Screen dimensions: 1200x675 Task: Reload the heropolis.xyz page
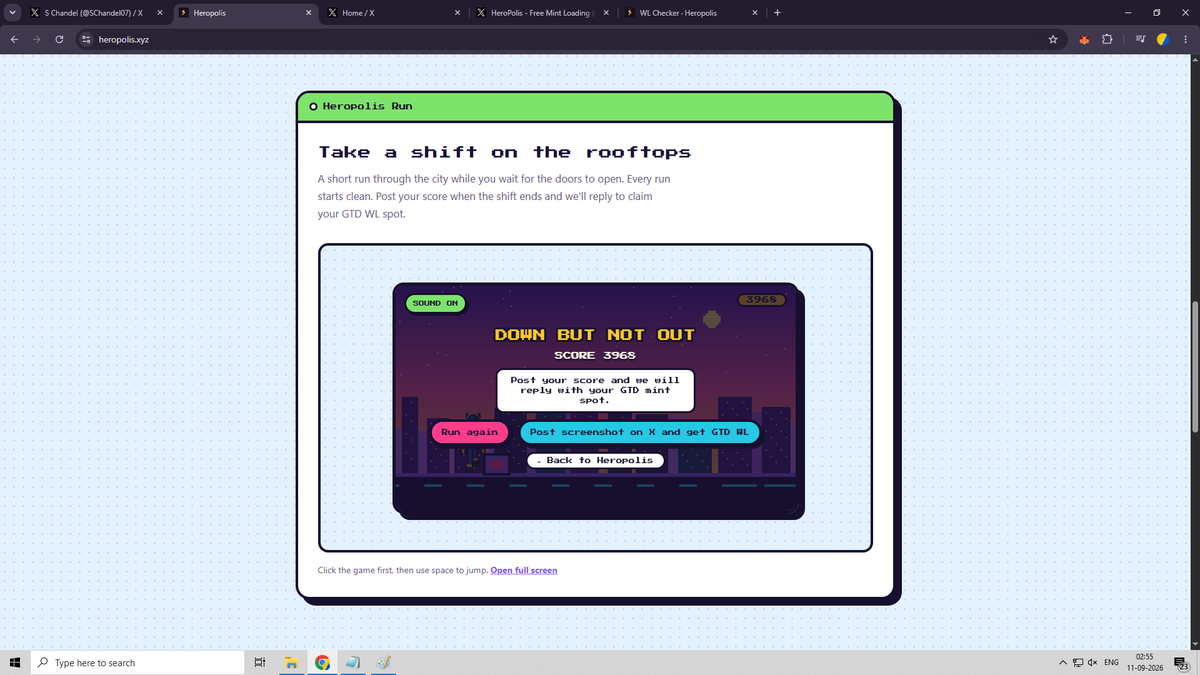point(60,39)
